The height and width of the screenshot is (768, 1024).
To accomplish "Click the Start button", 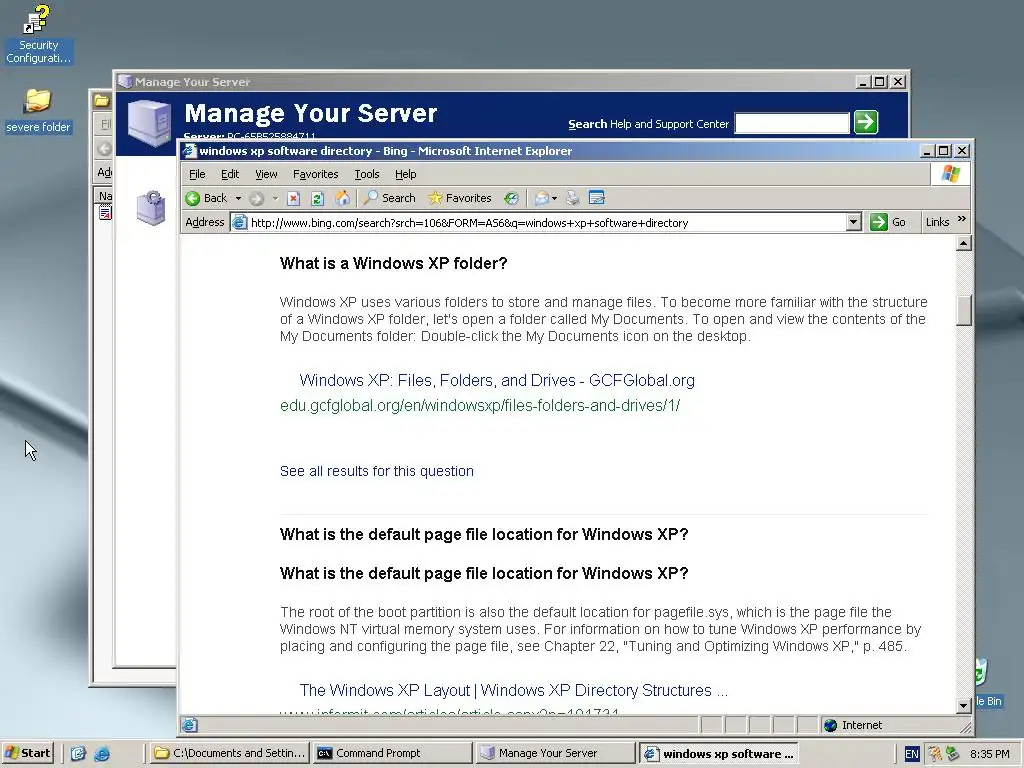I will point(27,753).
